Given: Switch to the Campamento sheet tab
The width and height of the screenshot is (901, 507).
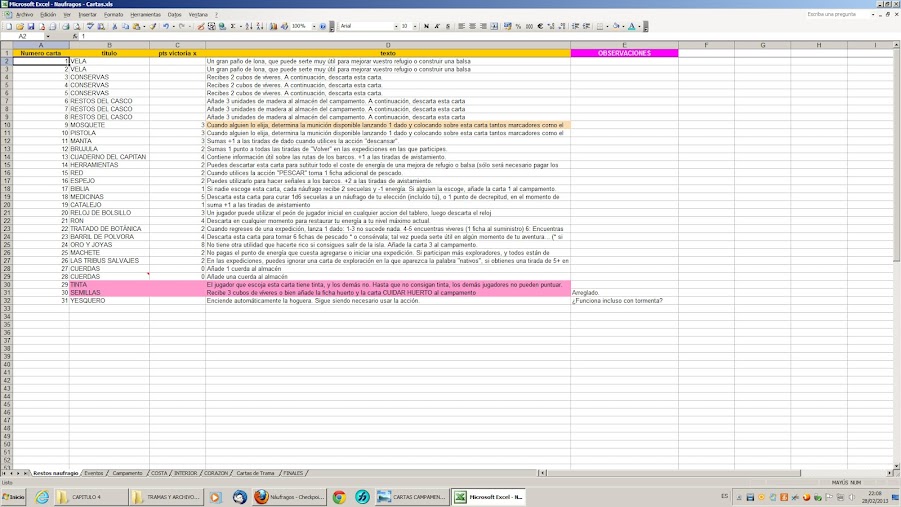Looking at the screenshot, I should (x=127, y=473).
